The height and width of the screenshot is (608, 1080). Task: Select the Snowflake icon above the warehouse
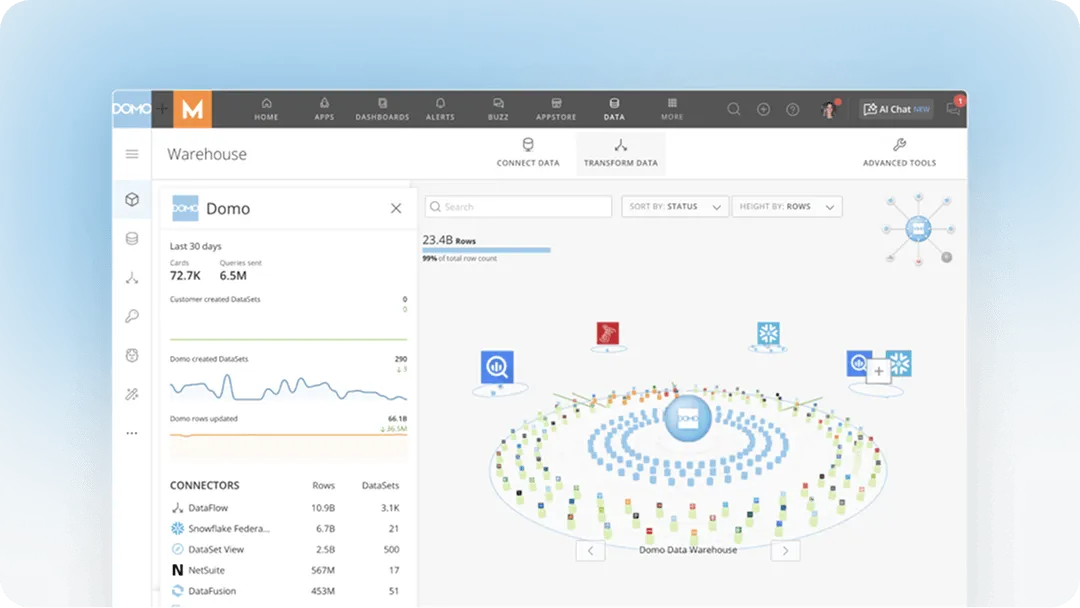pyautogui.click(x=768, y=333)
